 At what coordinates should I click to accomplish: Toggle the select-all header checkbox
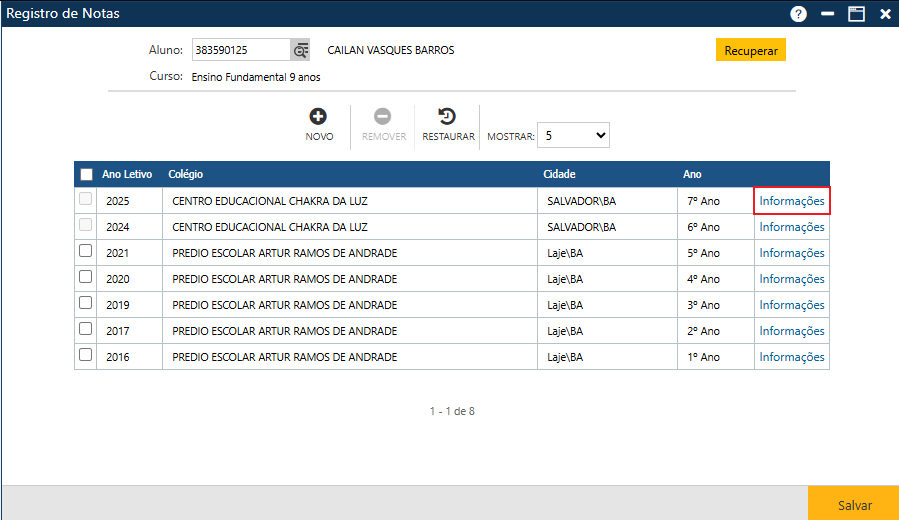(x=86, y=174)
